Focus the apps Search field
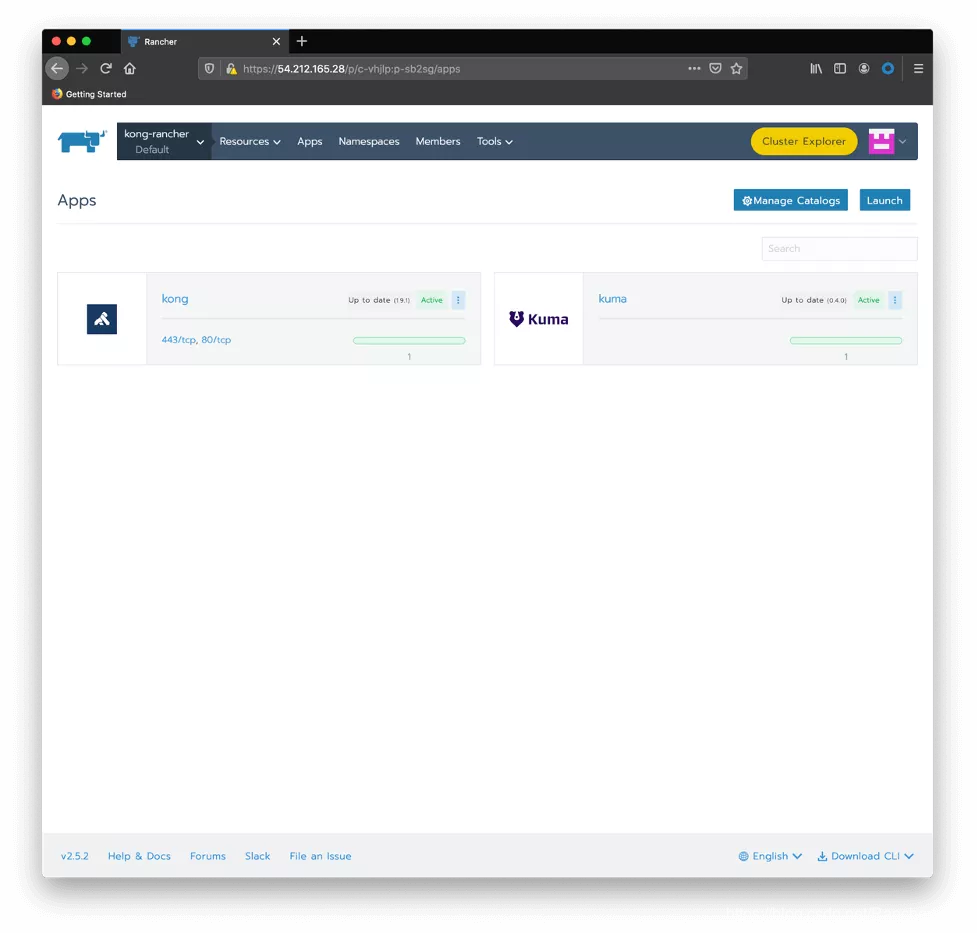The height and width of the screenshot is (933, 977). [x=839, y=249]
